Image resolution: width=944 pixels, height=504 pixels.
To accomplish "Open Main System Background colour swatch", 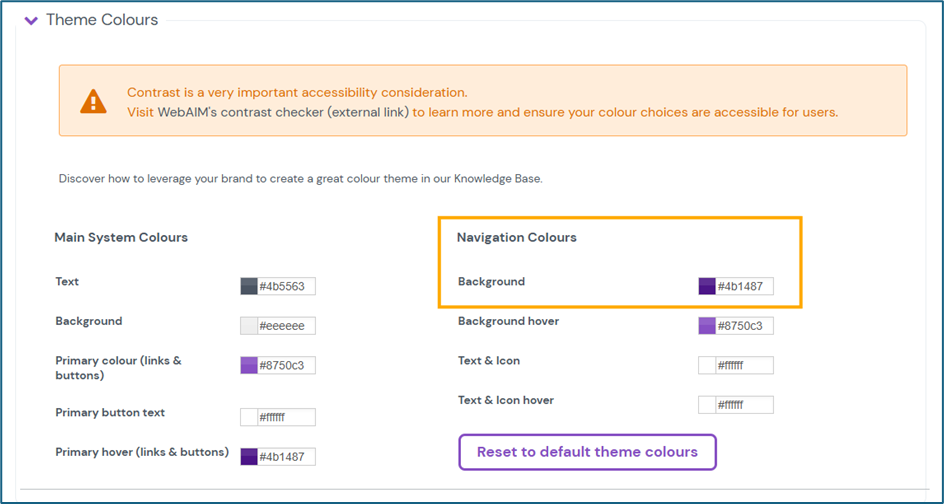I will [x=249, y=326].
